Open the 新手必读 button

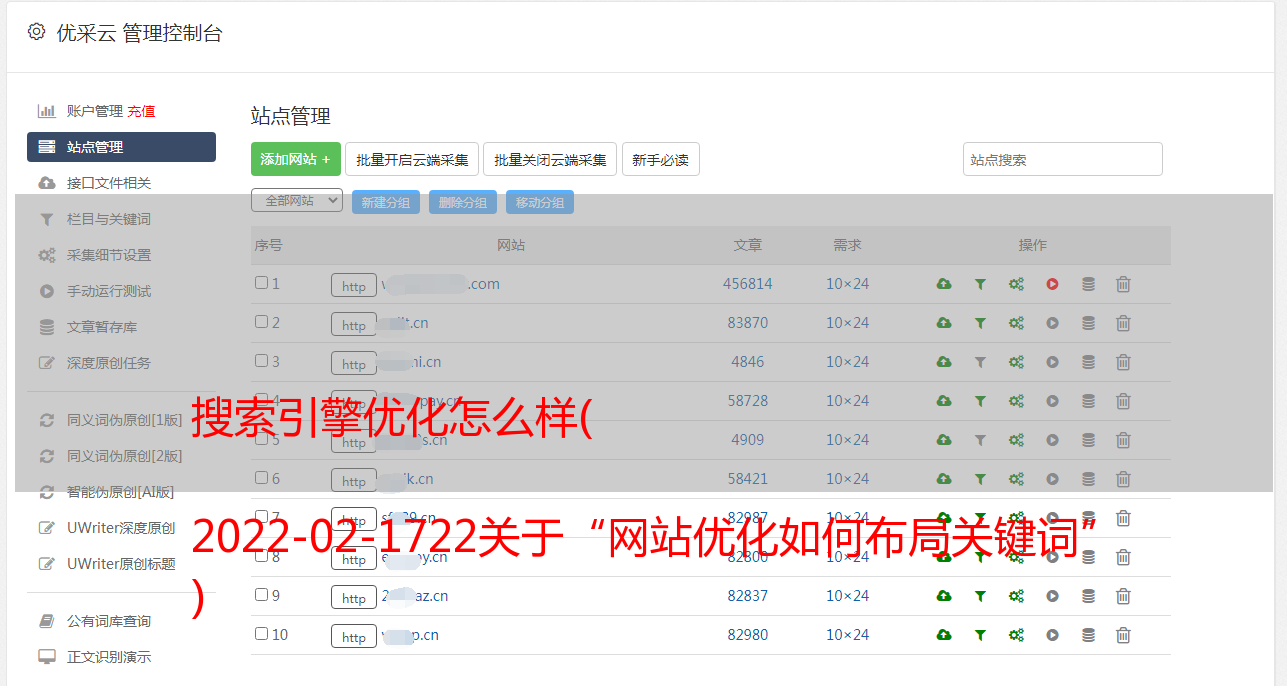tap(661, 159)
